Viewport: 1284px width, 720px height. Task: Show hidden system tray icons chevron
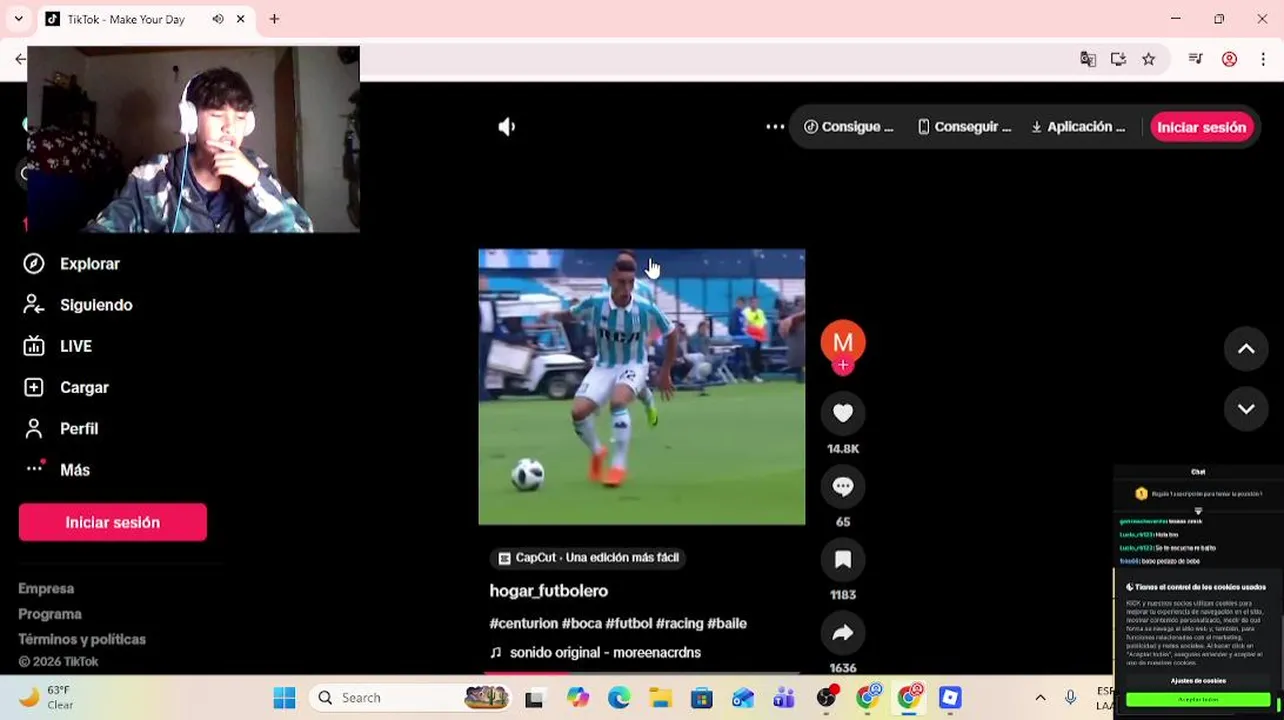[1040, 698]
